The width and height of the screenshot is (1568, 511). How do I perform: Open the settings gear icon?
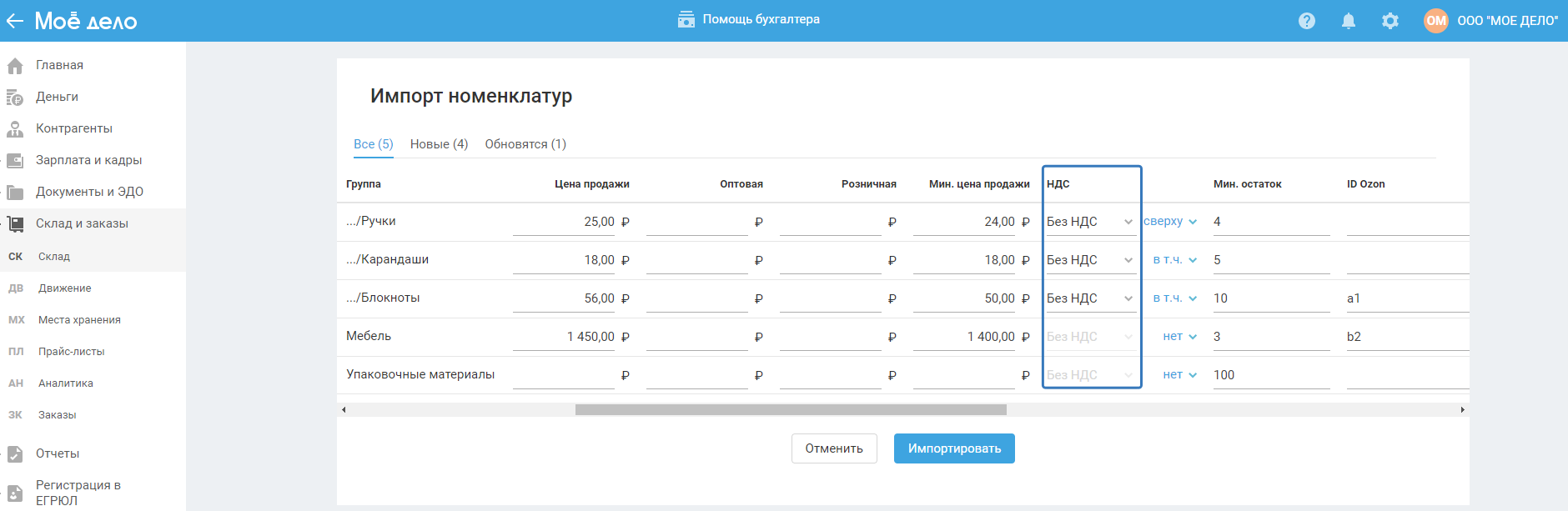click(x=1390, y=21)
